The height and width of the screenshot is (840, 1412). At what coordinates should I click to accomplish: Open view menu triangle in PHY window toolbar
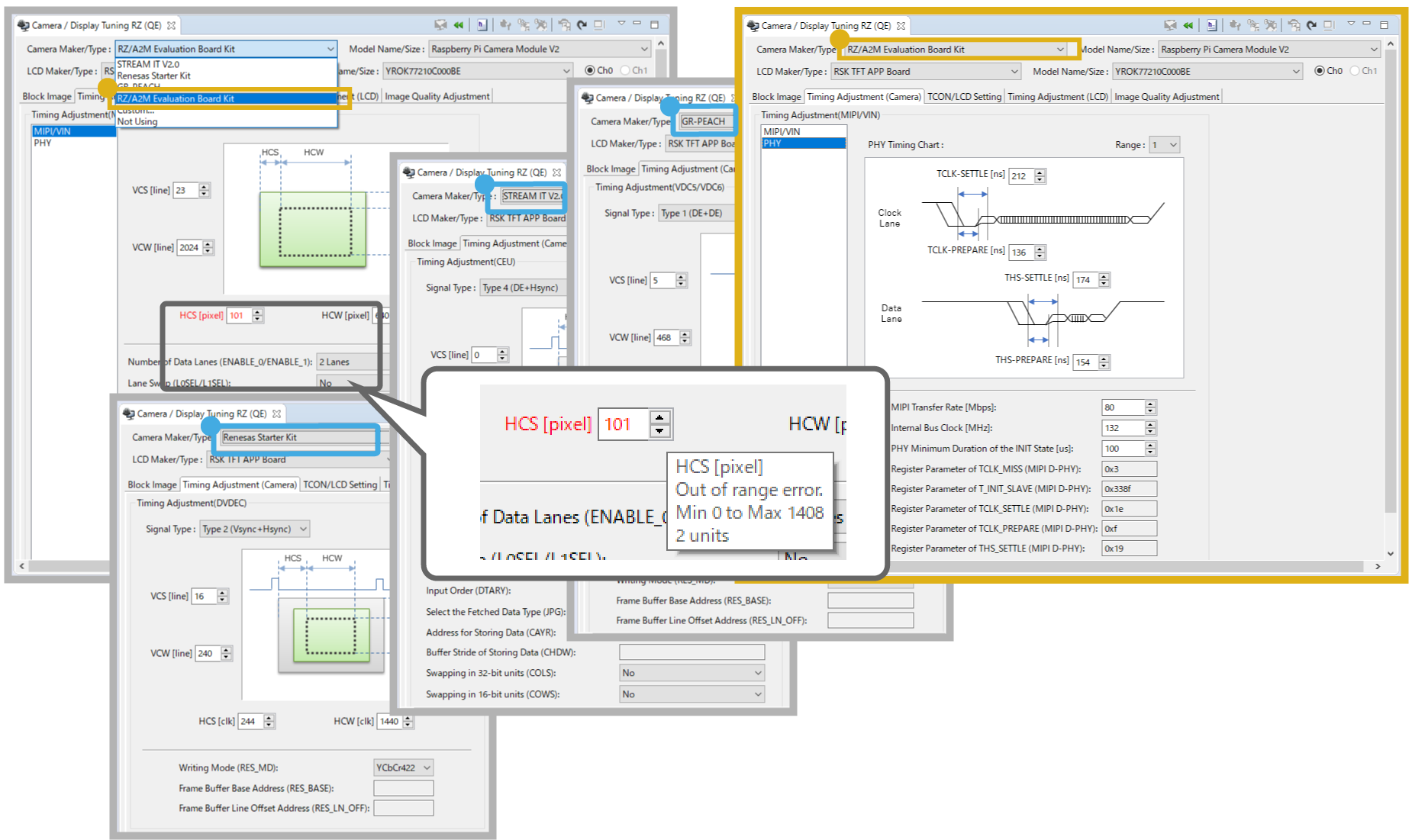(1350, 24)
